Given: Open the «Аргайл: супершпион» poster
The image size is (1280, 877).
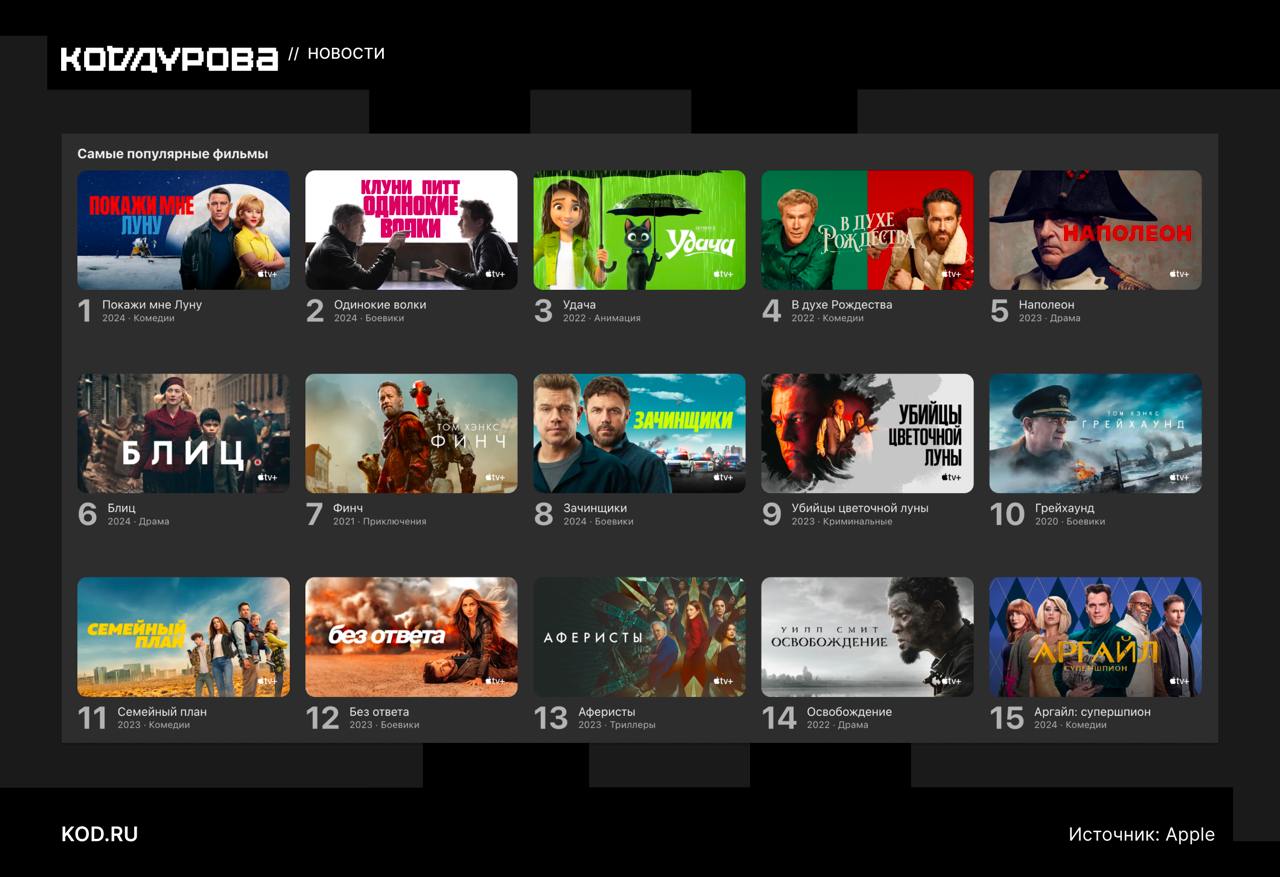Looking at the screenshot, I should [x=1095, y=636].
